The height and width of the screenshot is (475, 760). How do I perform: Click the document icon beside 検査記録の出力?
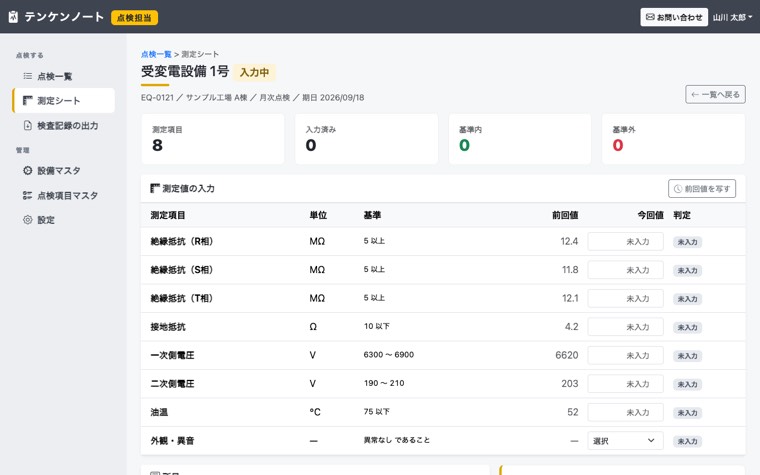point(28,126)
